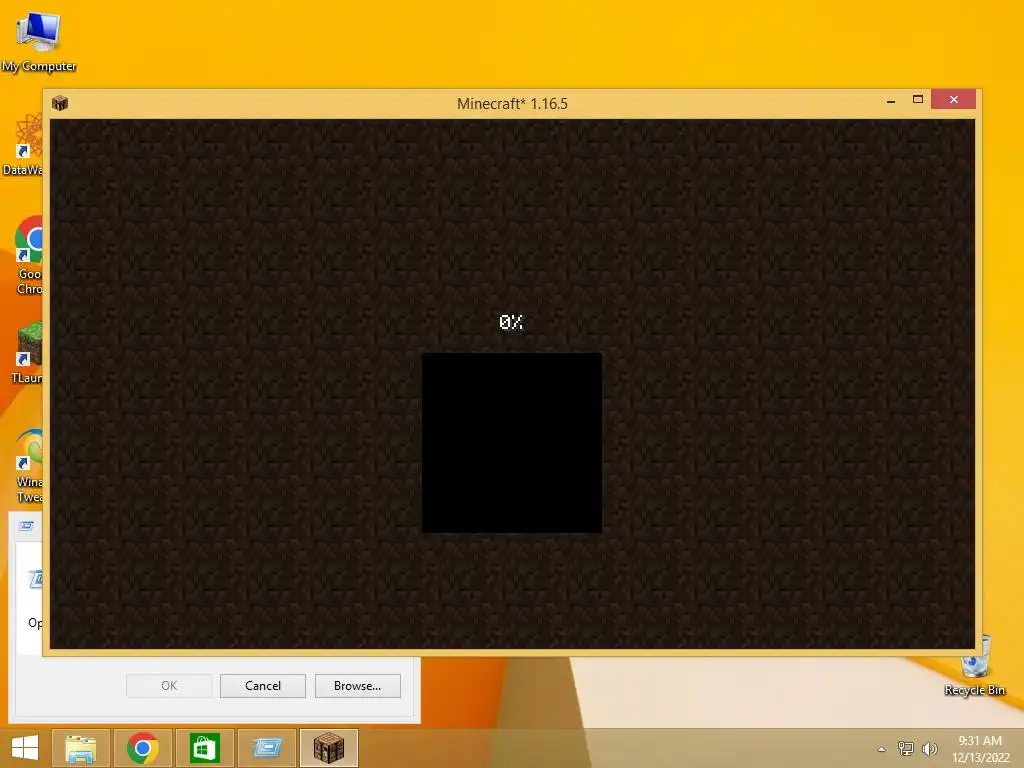
Task: Open the DataWa desktop shortcut
Action: pyautogui.click(x=23, y=145)
